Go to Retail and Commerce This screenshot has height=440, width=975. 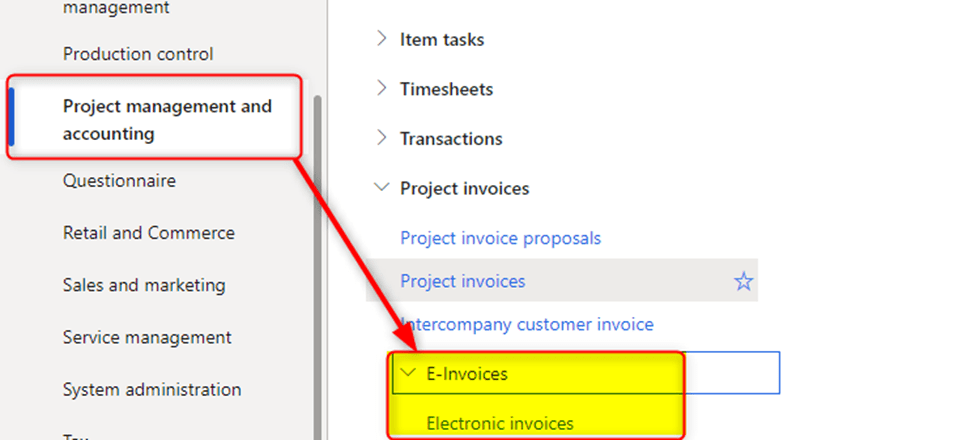(x=148, y=233)
